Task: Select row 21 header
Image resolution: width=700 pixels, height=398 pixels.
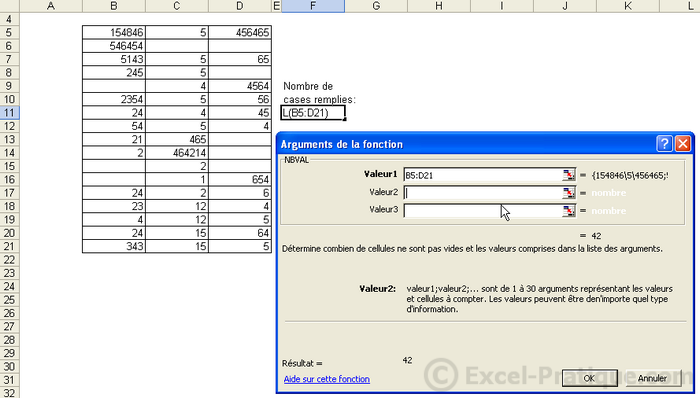Action: pos(9,247)
